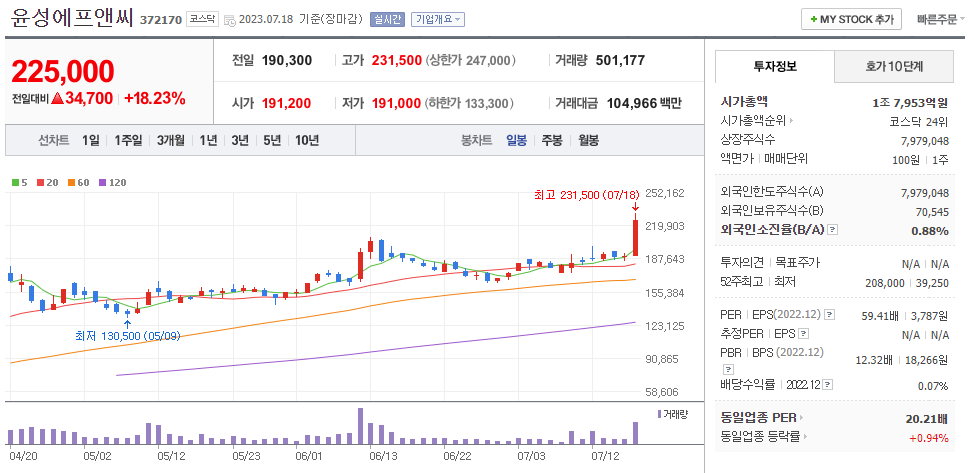Image resolution: width=974 pixels, height=473 pixels.
Task: Open the 기업개요 dropdown
Action: point(437,19)
